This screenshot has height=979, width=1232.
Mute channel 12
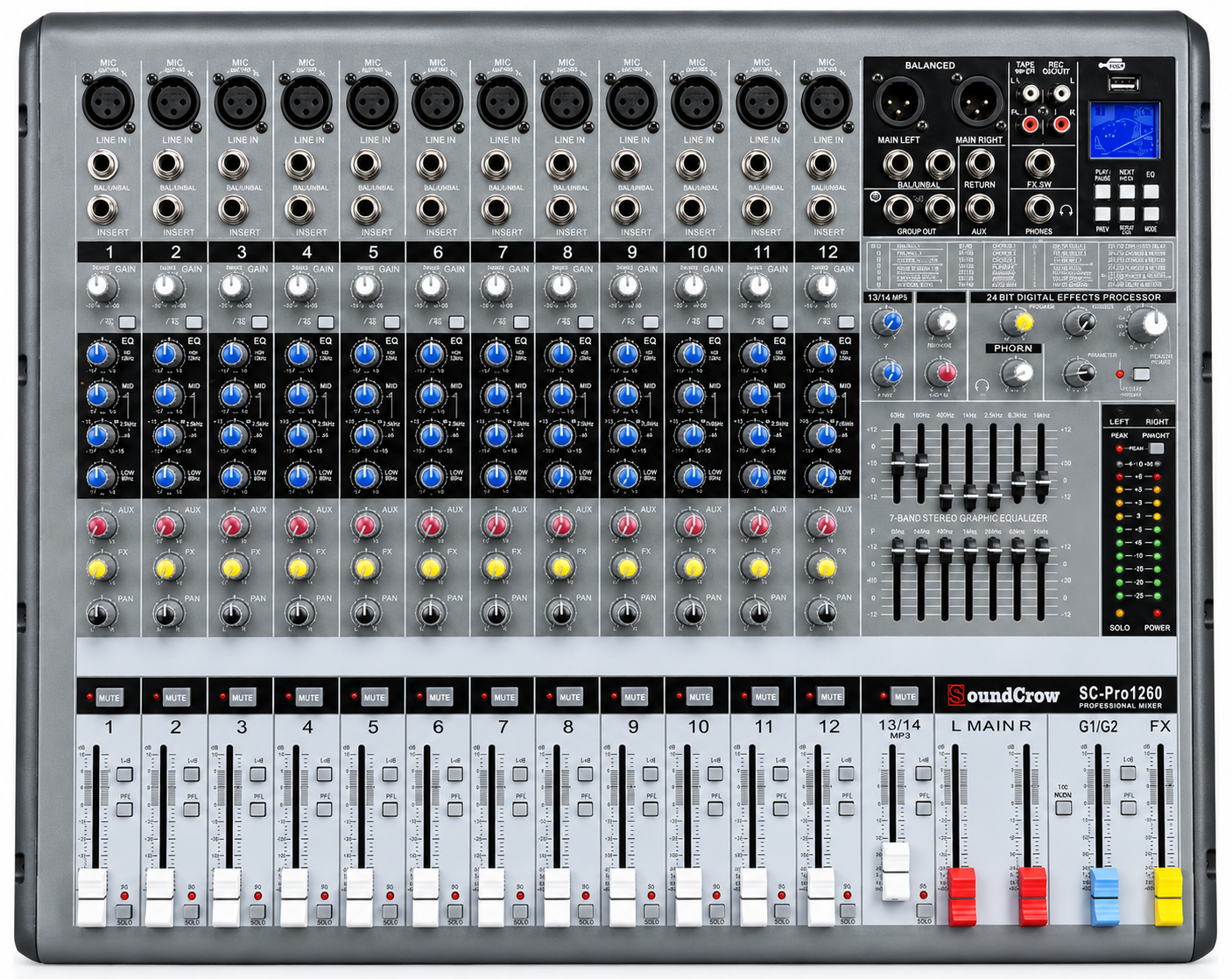(830, 698)
